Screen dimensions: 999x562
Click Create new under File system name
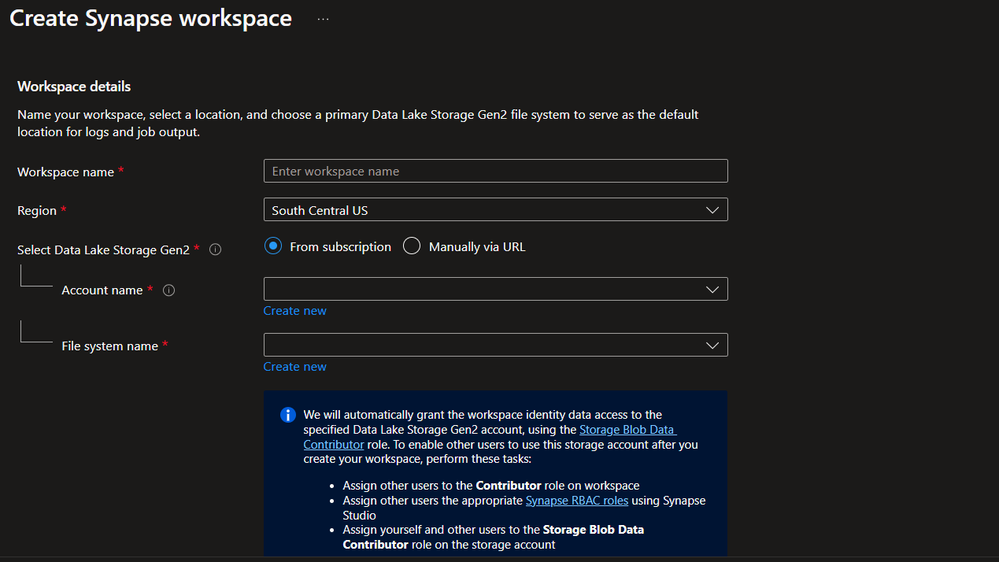295,366
